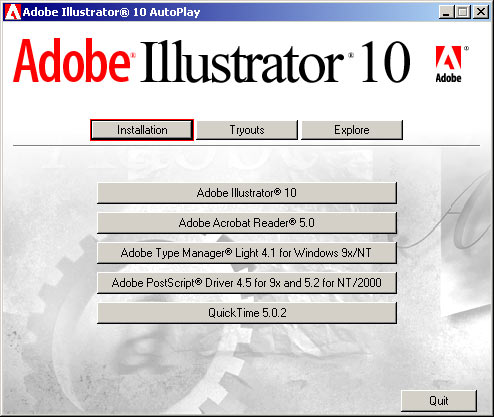
Task: Install Adobe Type Manager Light 4.1
Action: click(247, 253)
